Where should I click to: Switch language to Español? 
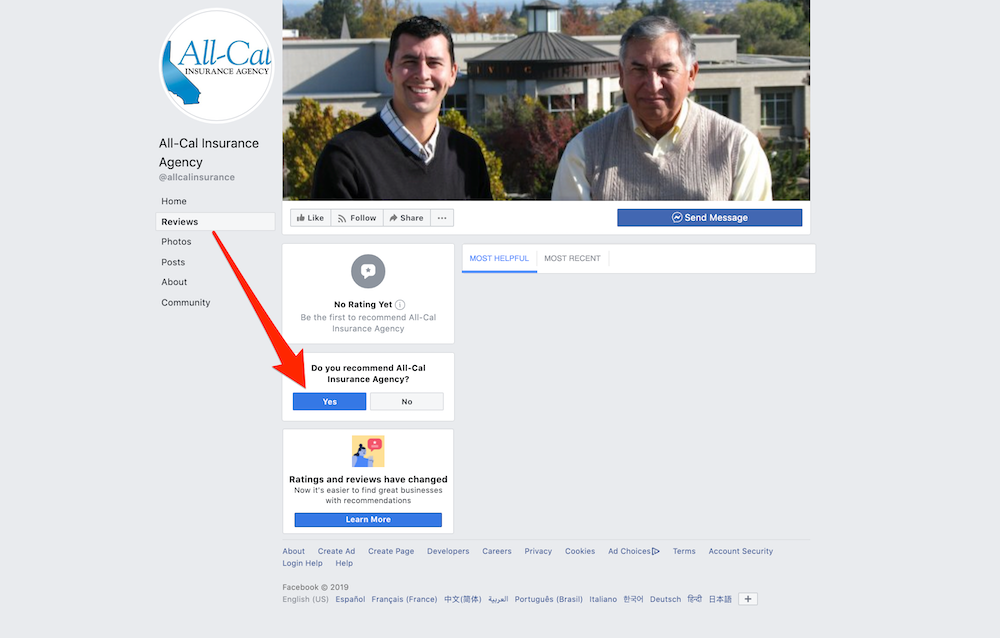(x=350, y=599)
